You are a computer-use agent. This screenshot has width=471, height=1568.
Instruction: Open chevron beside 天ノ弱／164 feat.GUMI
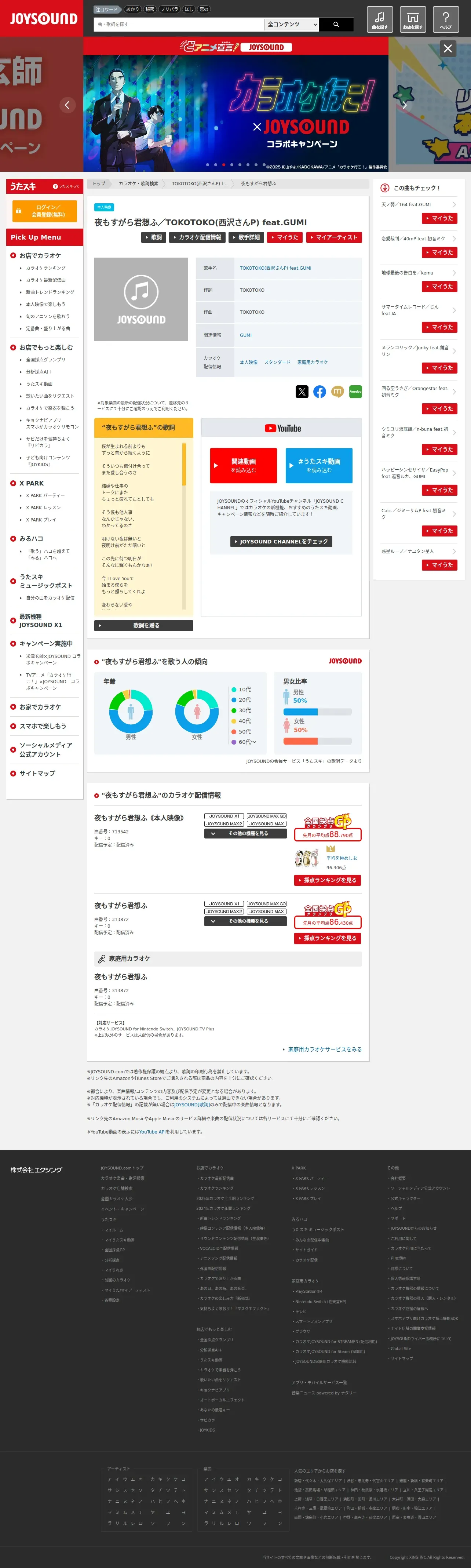[454, 204]
